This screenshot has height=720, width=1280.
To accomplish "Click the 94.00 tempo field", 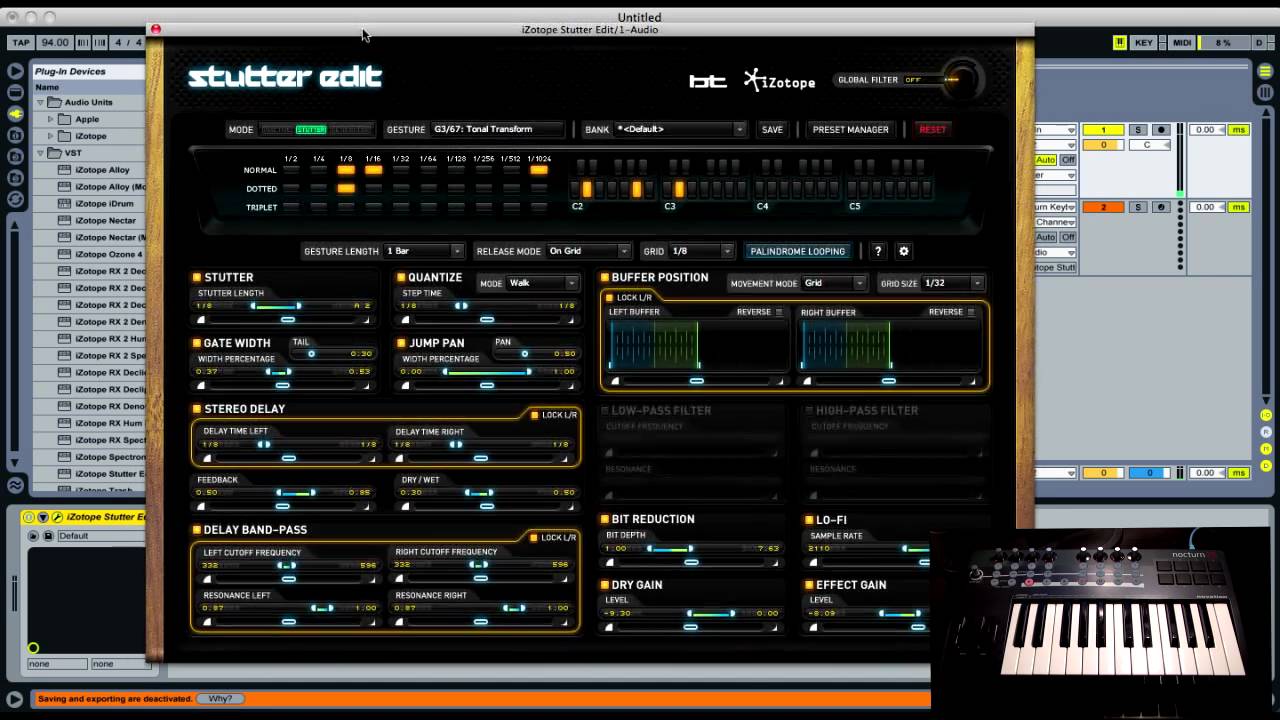I will click(x=55, y=43).
